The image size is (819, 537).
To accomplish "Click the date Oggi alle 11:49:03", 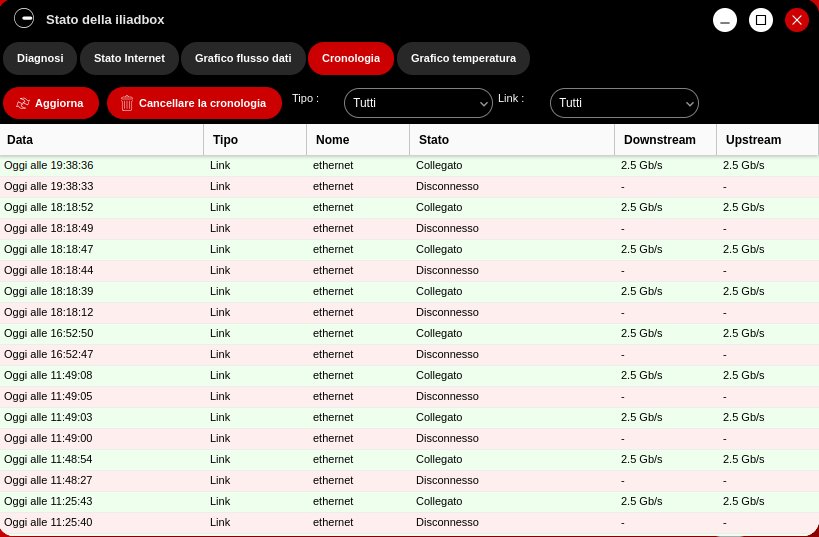I will 49,417.
